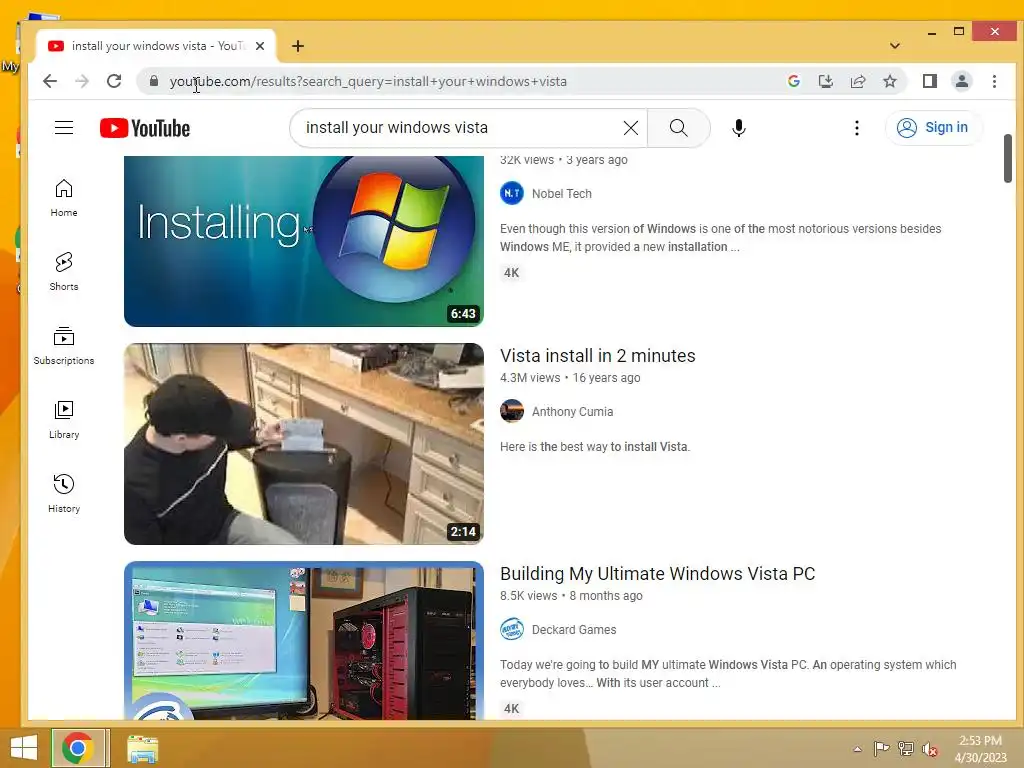Click 'Building My Ultimate Windows Vista PC' title
This screenshot has height=768, width=1024.
(x=658, y=574)
